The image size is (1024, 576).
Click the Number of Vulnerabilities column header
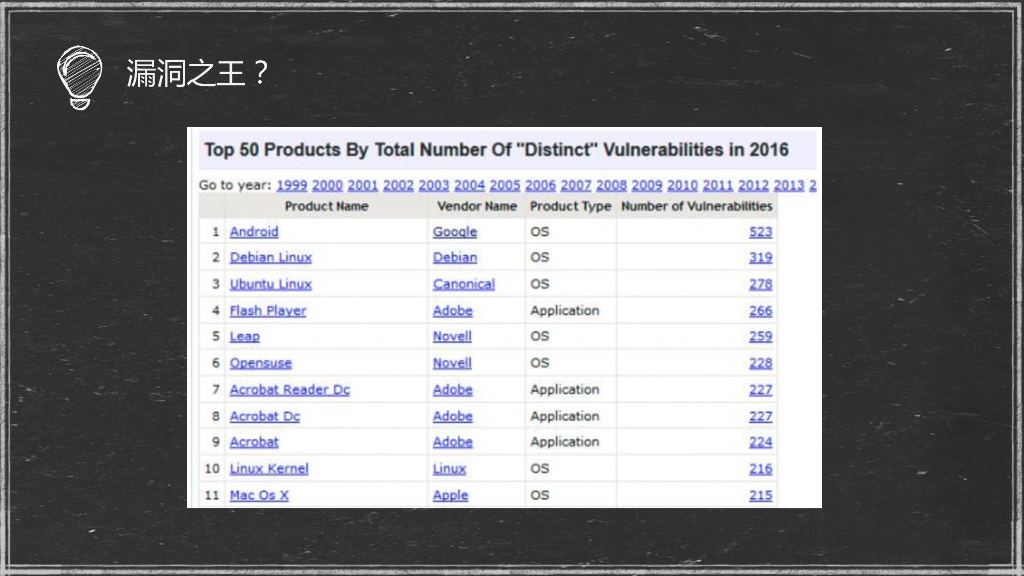696,206
